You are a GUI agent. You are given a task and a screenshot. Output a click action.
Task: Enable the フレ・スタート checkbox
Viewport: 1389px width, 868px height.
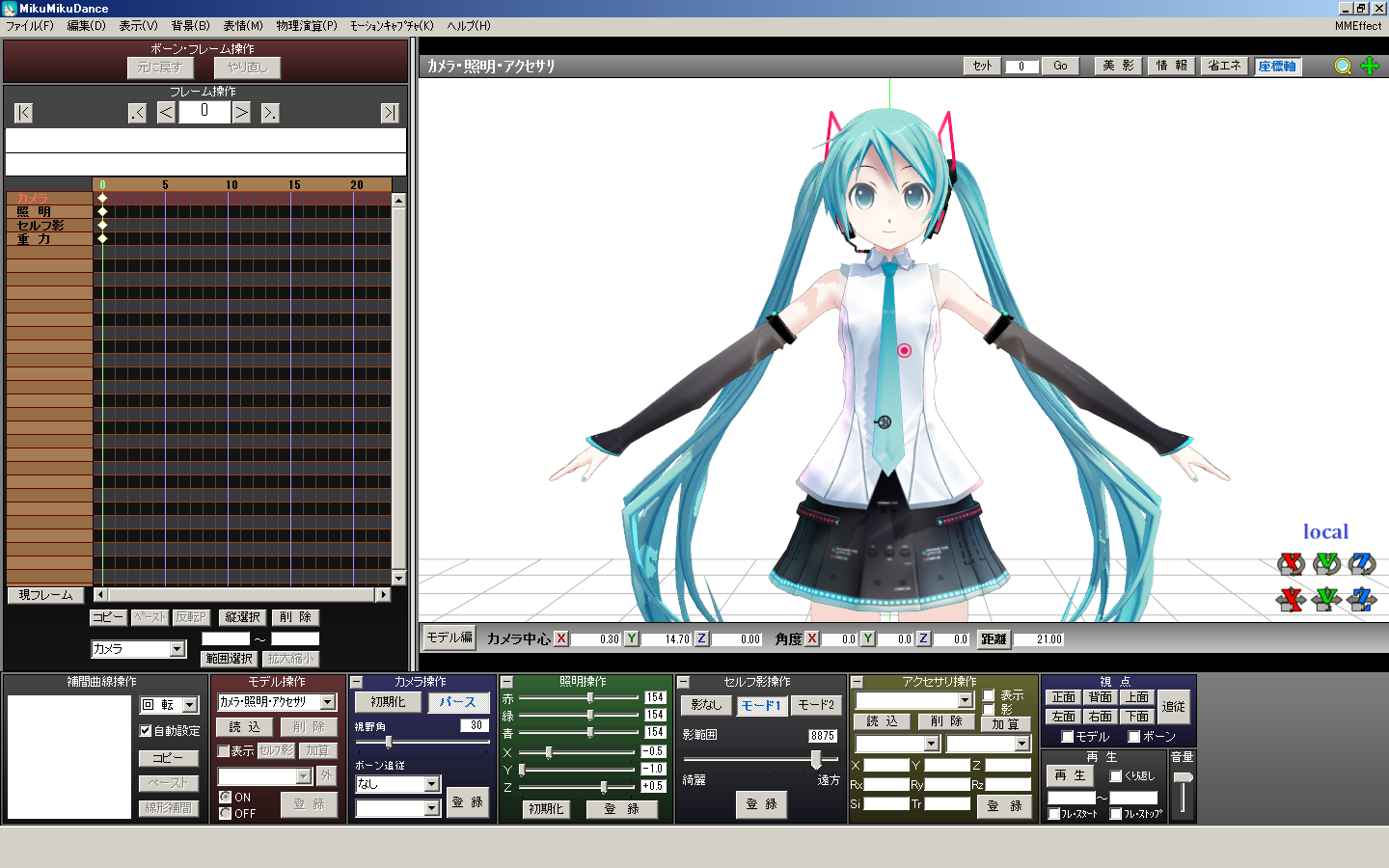pyautogui.click(x=1054, y=814)
